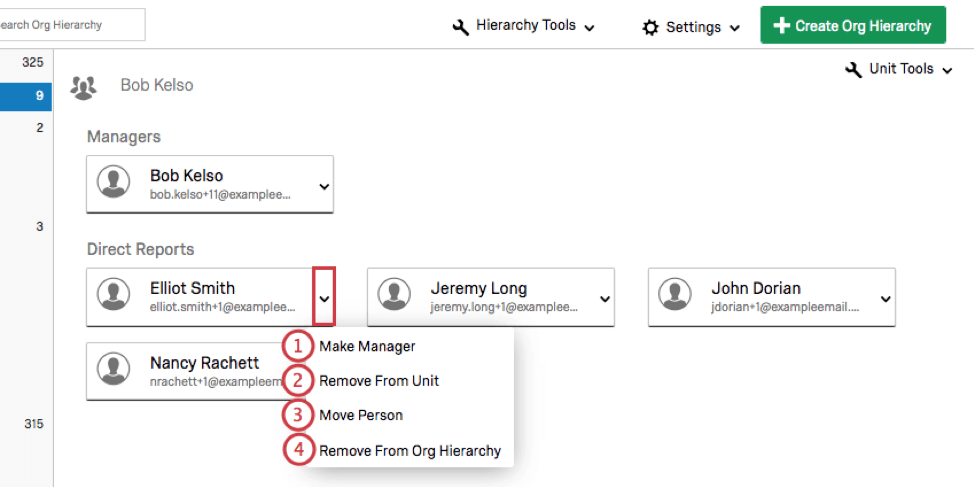Click John Dorian's avatar icon
Screen dimensions: 974x487
pyautogui.click(x=675, y=296)
